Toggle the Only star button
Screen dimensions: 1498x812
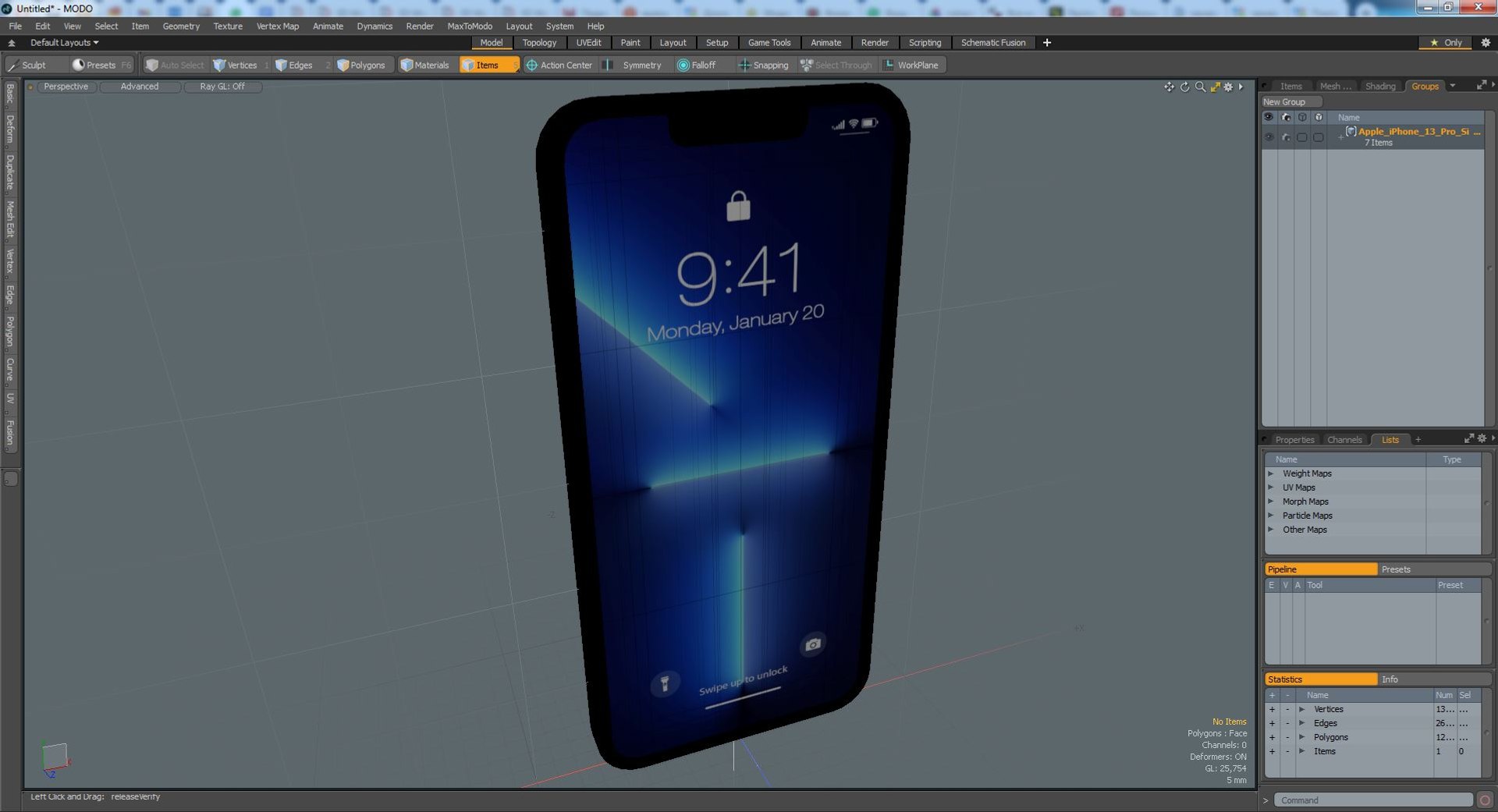[x=1446, y=43]
